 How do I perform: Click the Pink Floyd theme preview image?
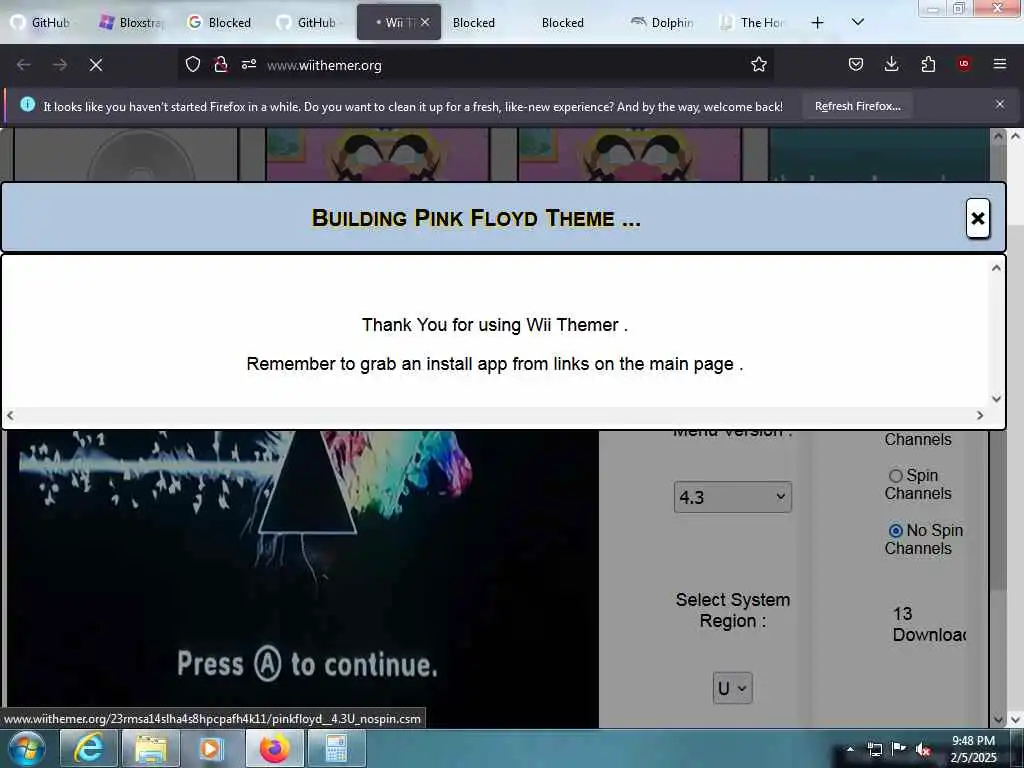pos(302,578)
